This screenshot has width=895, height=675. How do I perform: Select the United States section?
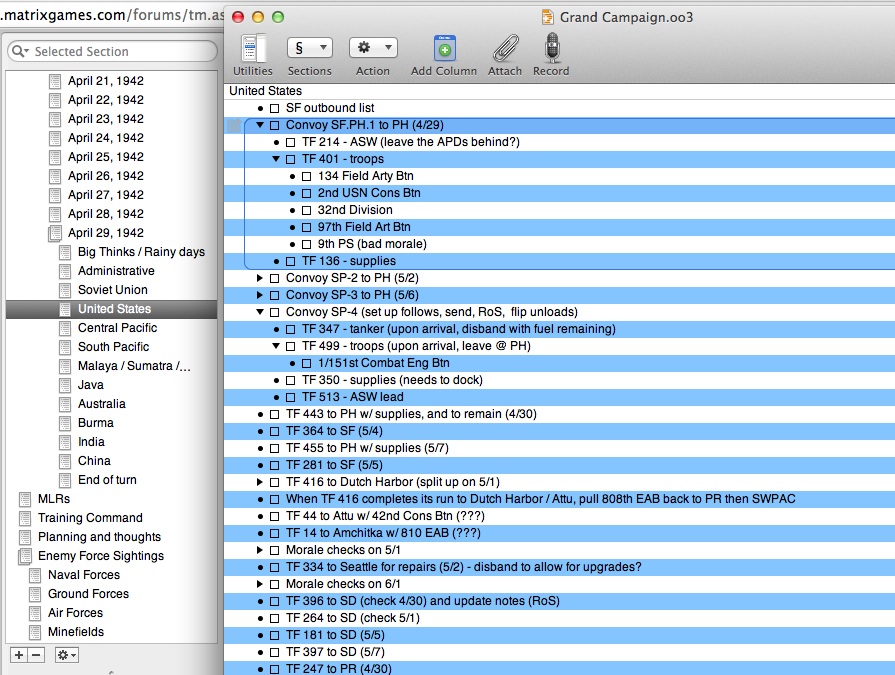[x=111, y=309]
